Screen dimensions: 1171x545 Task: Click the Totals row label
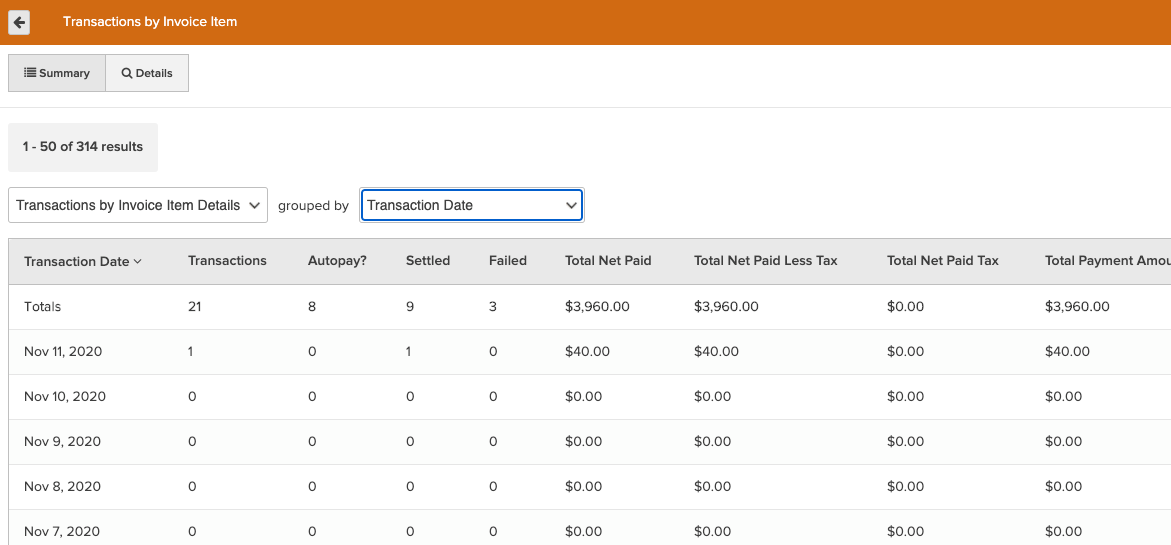pyautogui.click(x=43, y=306)
